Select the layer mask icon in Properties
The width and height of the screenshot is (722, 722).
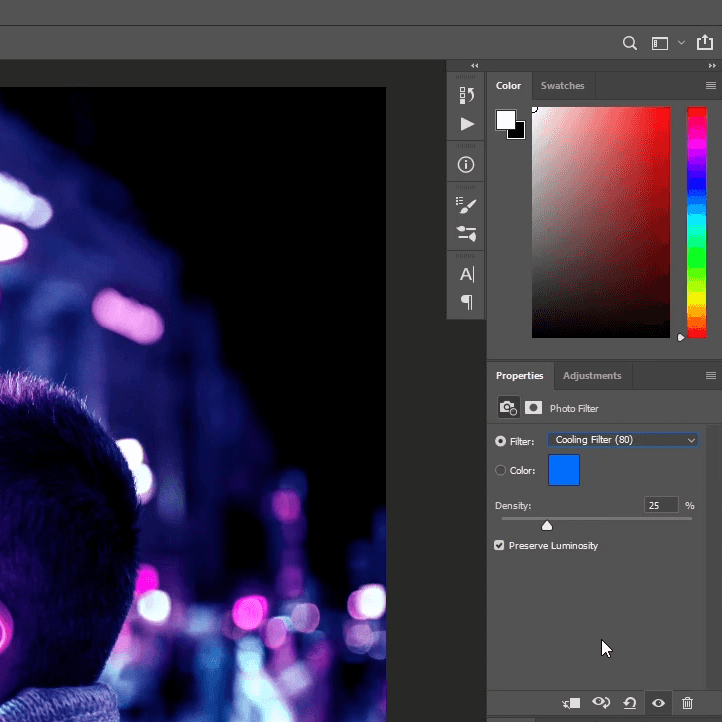tap(533, 408)
